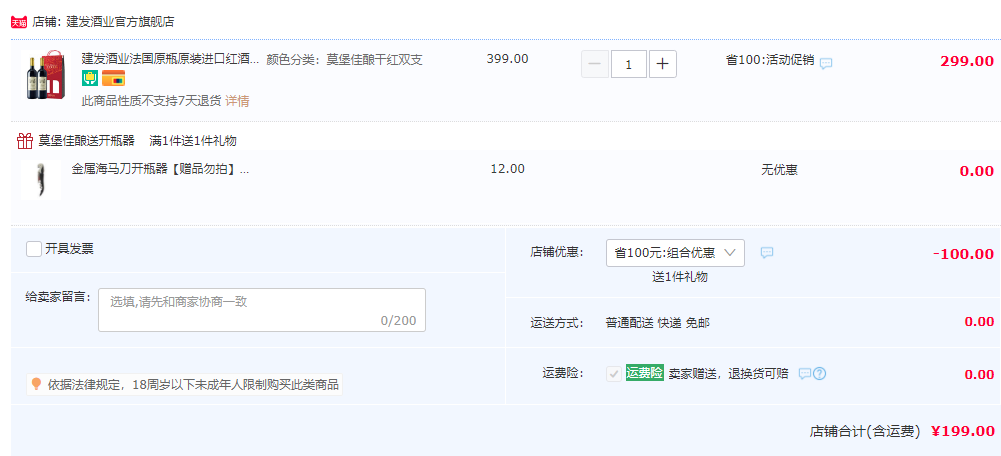Click the 299.00 item subtotal
Viewport: 1001px width, 456px height.
tap(967, 61)
